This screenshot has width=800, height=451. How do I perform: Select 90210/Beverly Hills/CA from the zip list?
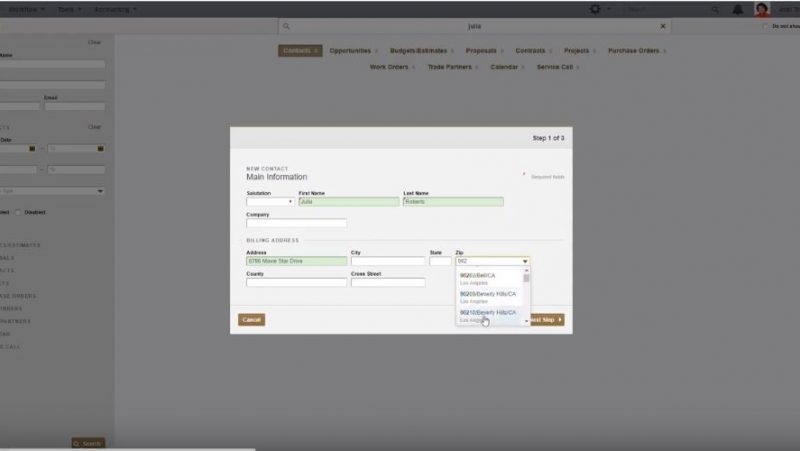[488, 312]
